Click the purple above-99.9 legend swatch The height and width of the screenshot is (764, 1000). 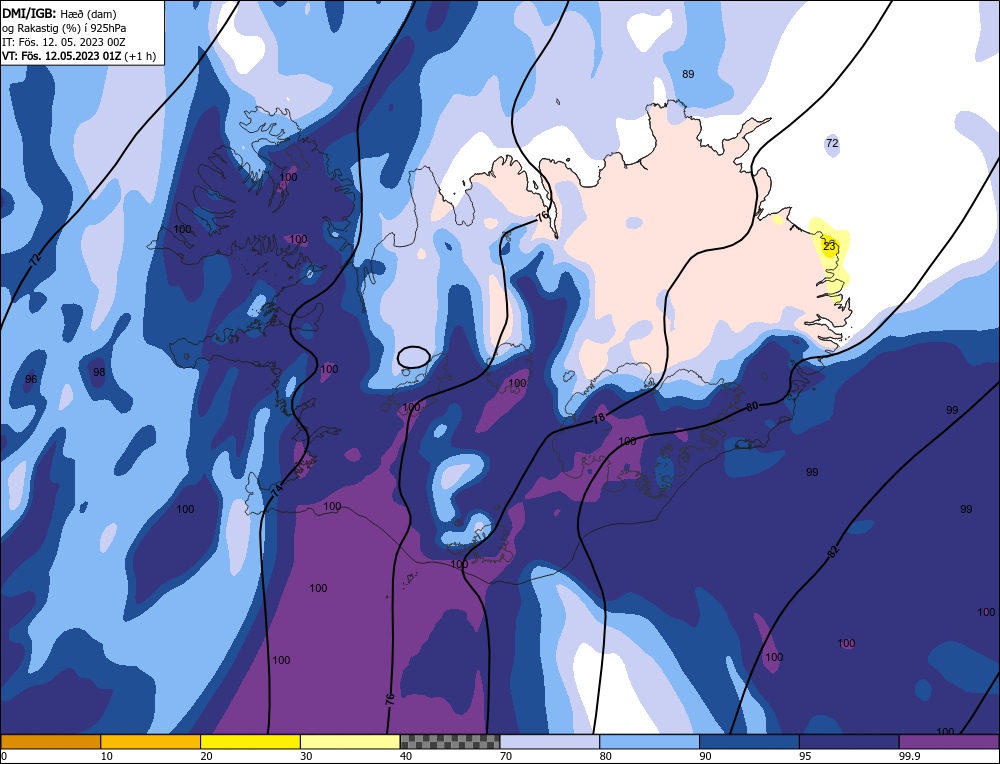(949, 741)
